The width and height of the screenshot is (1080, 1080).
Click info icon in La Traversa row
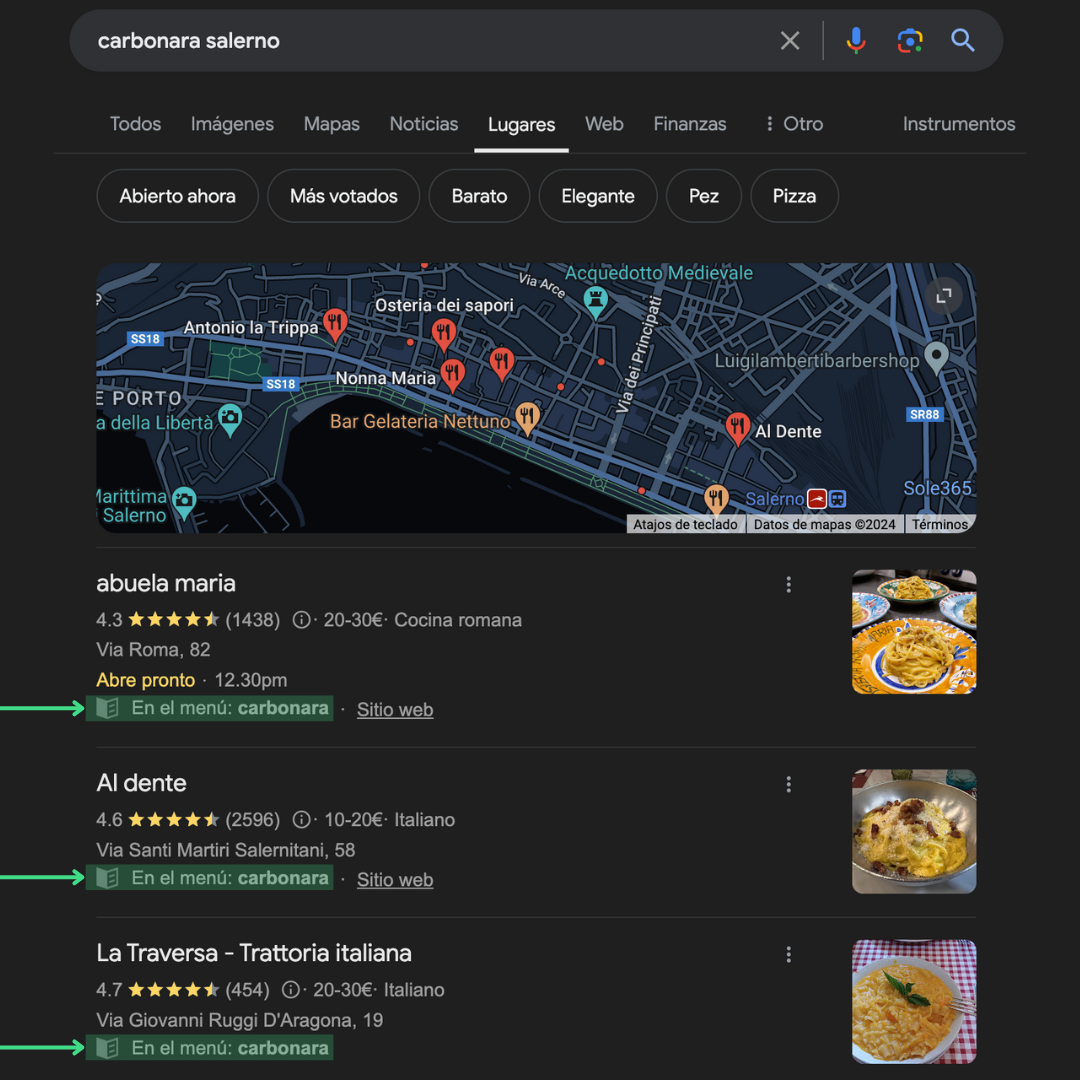pos(291,990)
